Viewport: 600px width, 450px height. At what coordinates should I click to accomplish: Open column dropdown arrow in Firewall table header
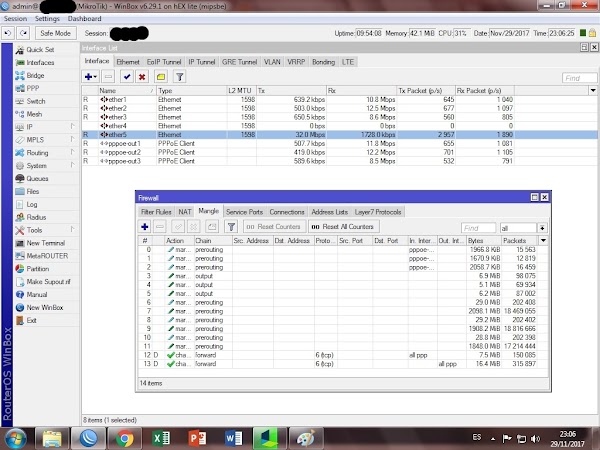click(x=543, y=241)
